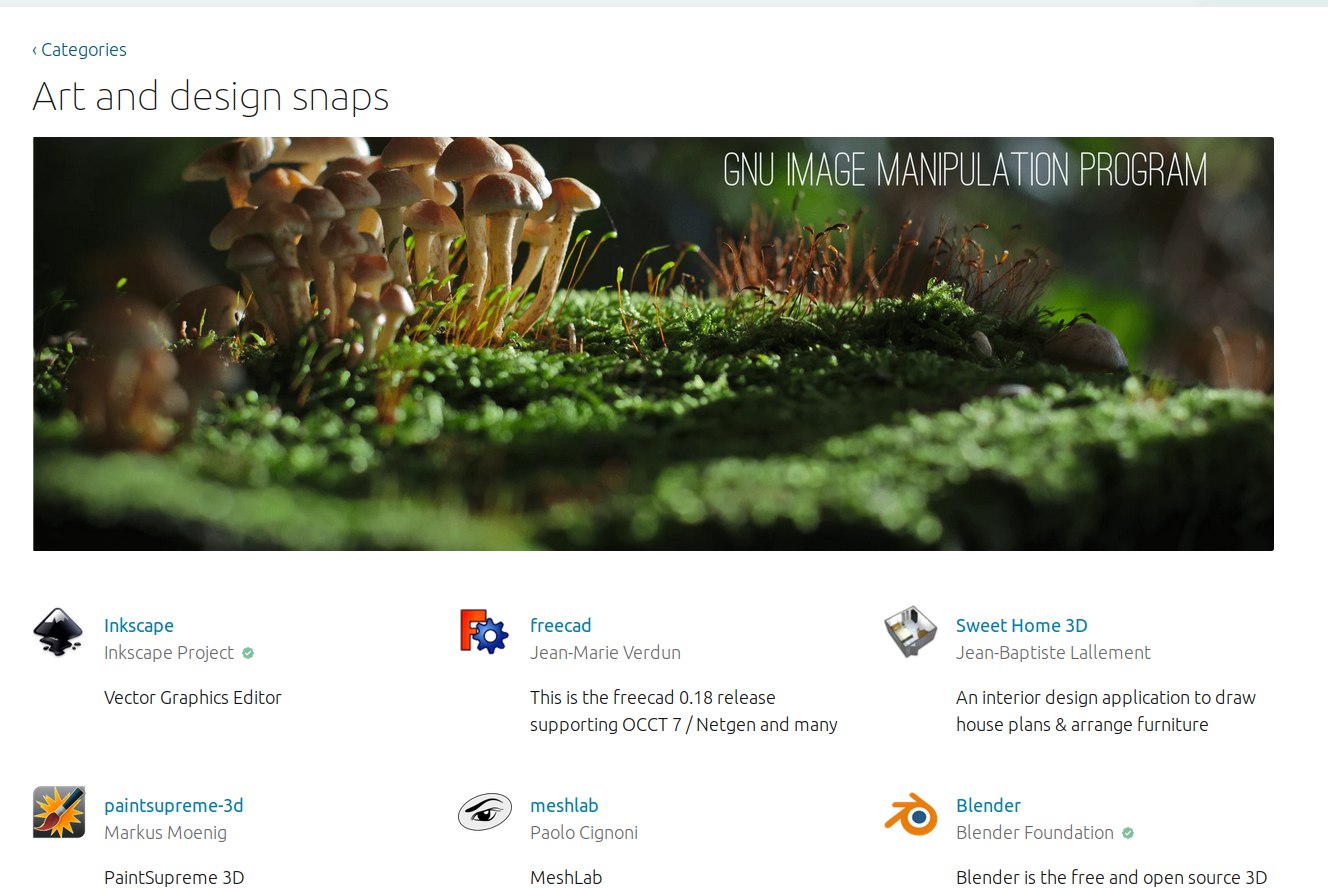This screenshot has height=888, width=1328.
Task: Click the Blender app icon
Action: 911,813
